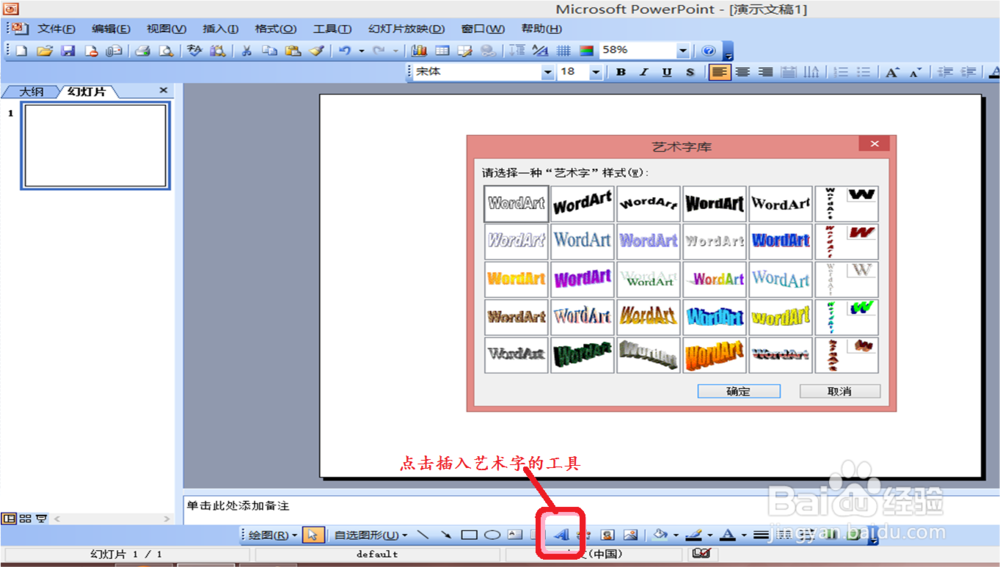
Task: Open the 编辑(E) menu
Action: pos(111,29)
